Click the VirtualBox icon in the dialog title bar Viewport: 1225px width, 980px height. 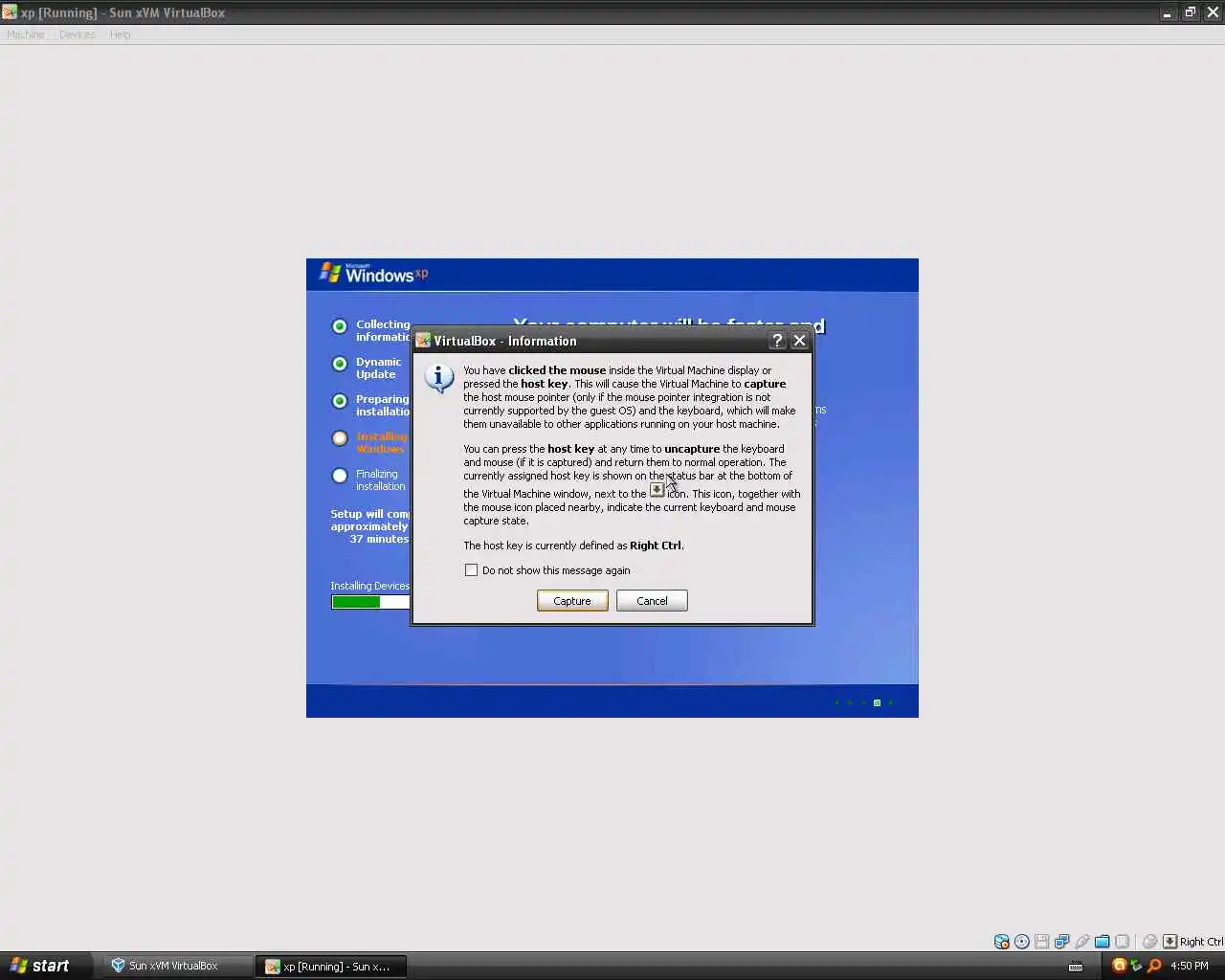tap(423, 341)
